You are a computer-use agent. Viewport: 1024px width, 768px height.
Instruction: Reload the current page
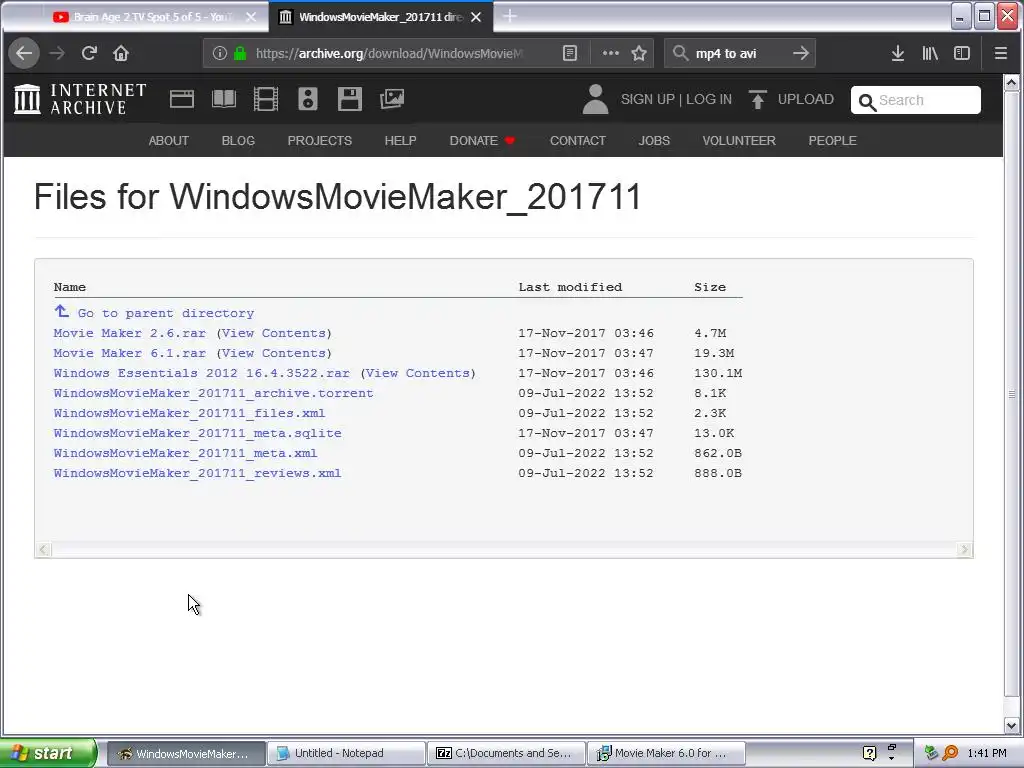coord(89,53)
